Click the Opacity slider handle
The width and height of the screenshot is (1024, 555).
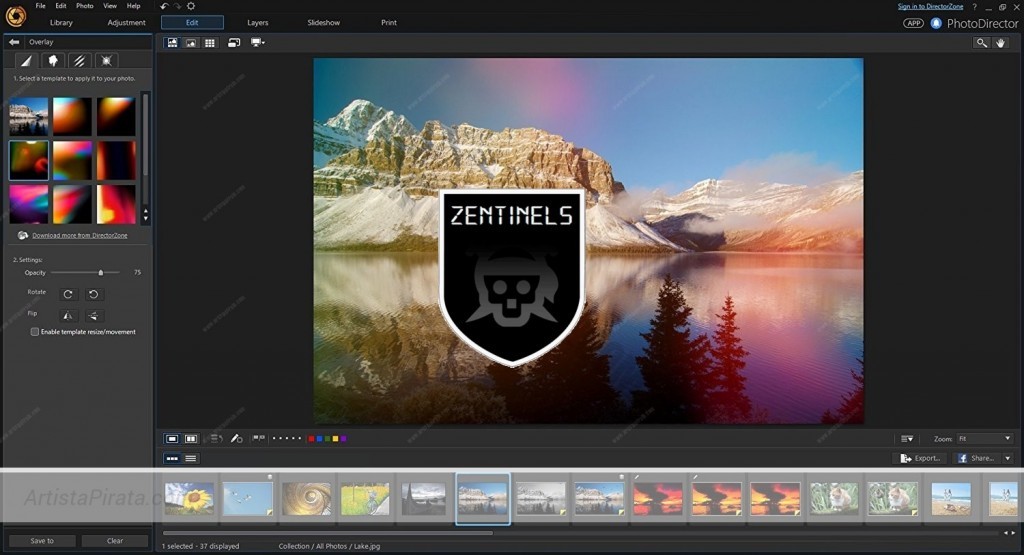(100, 272)
